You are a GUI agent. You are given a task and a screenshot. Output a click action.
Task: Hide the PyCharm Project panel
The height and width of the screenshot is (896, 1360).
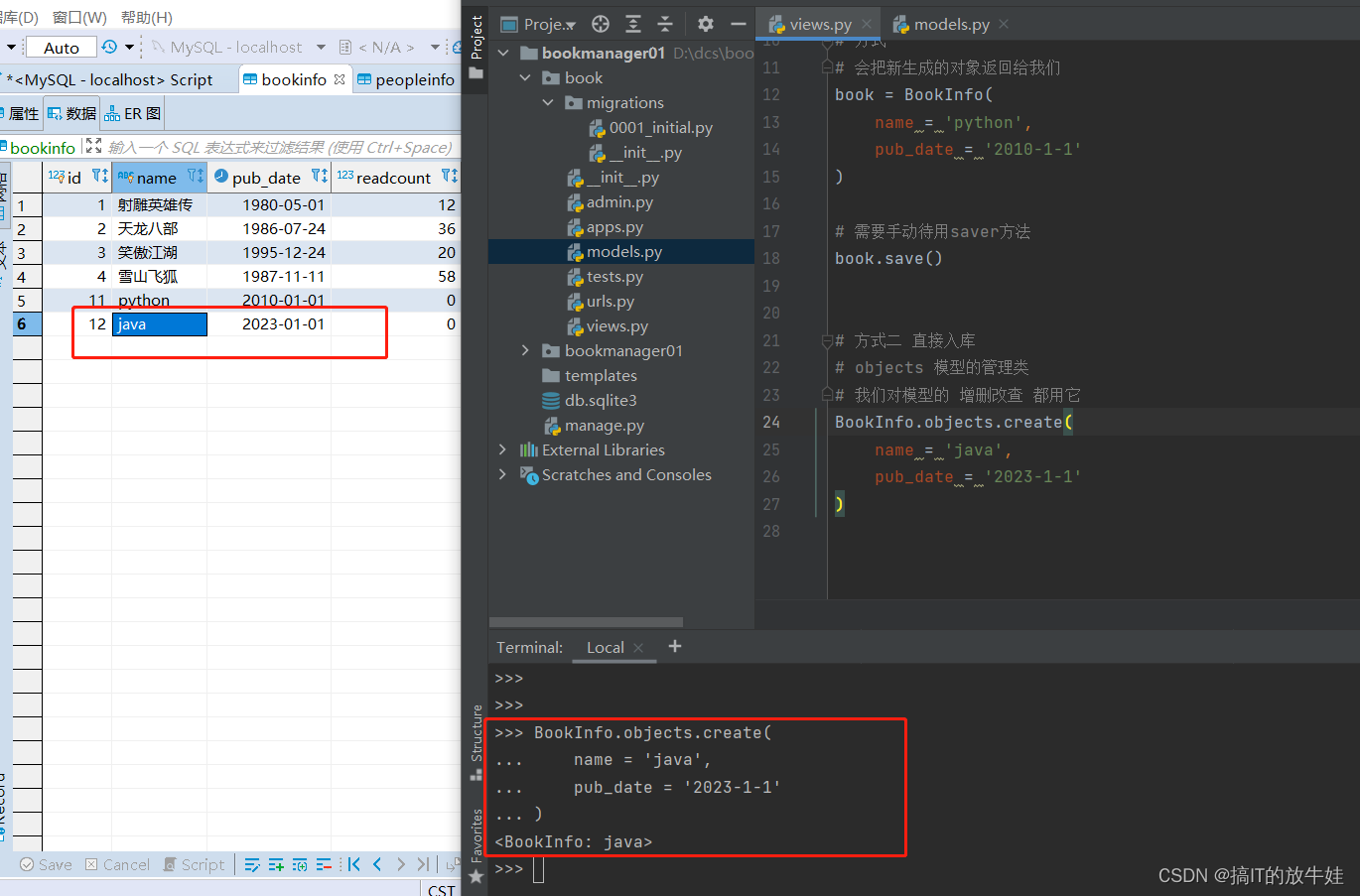[738, 24]
